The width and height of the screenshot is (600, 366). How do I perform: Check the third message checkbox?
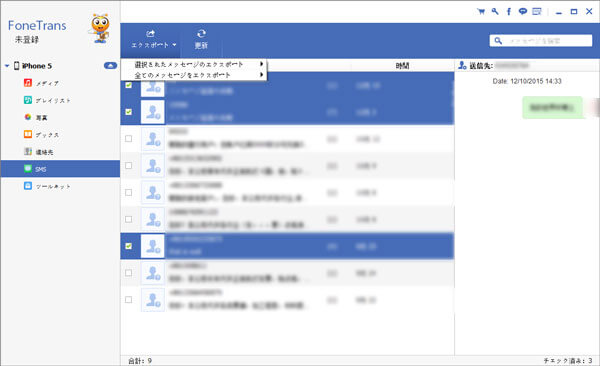pyautogui.click(x=129, y=139)
